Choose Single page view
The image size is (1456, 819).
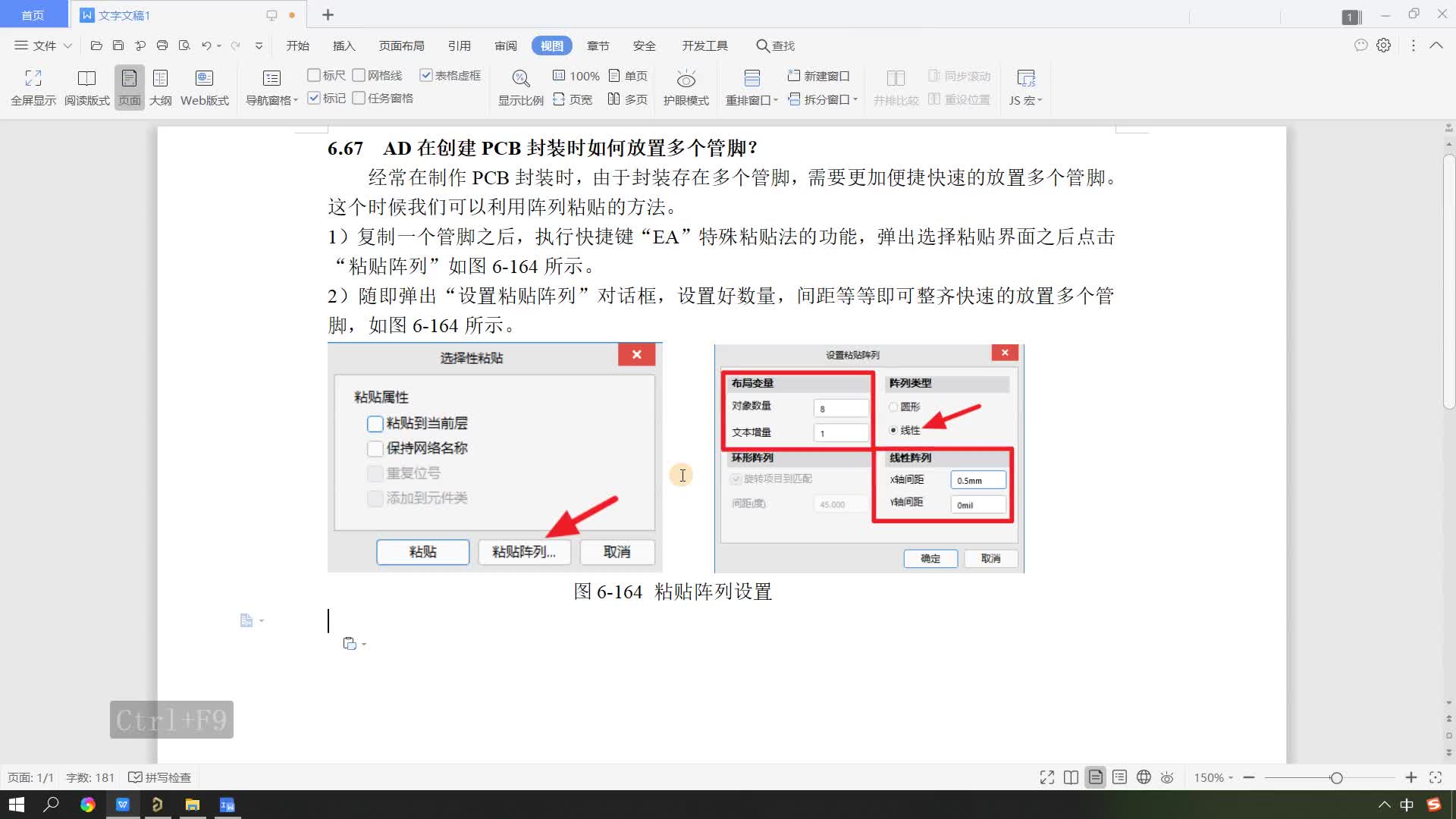coord(628,76)
